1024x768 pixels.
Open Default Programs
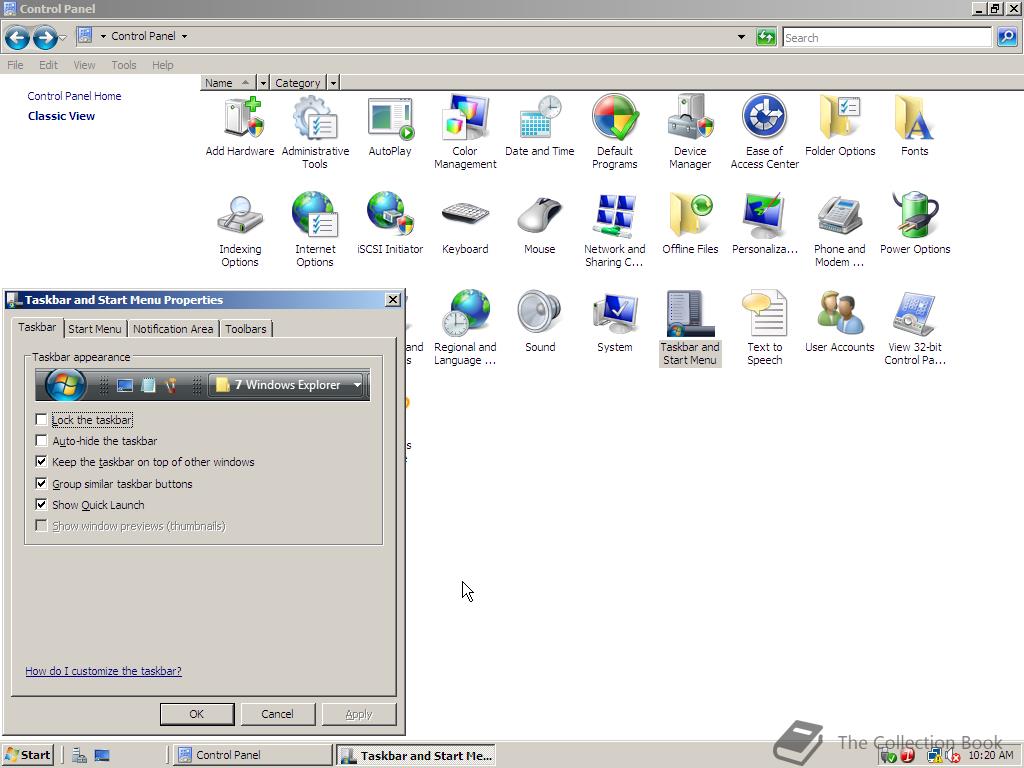(x=615, y=133)
